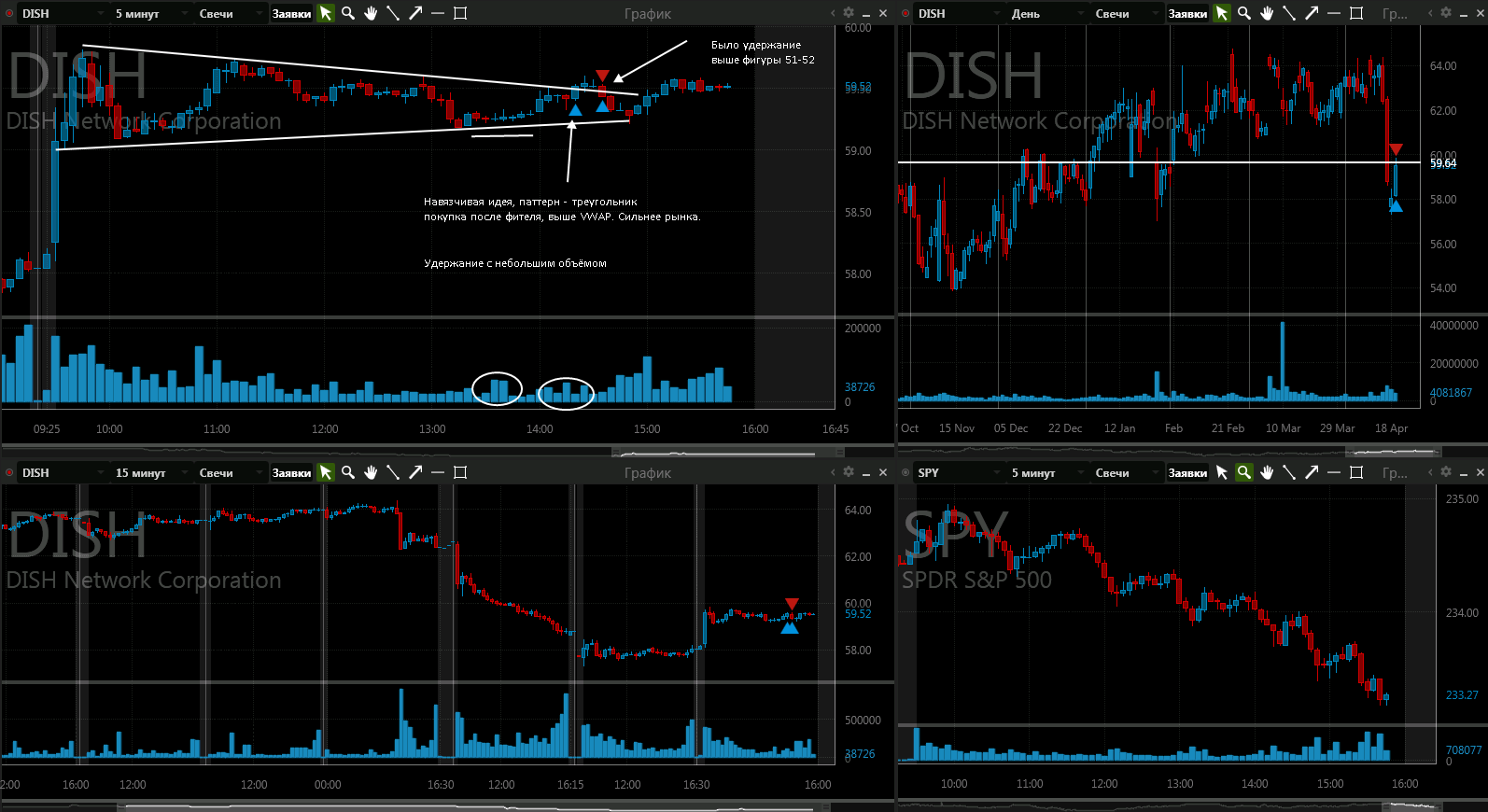The image size is (1488, 812).
Task: Open gear settings of DISH 15-minute chart
Action: pyautogui.click(x=849, y=472)
